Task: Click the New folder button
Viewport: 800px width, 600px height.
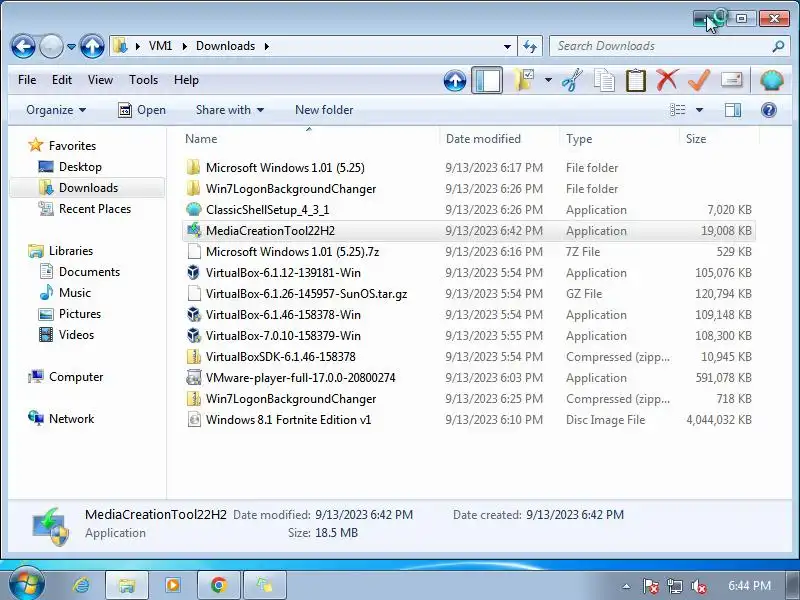Action: click(324, 110)
